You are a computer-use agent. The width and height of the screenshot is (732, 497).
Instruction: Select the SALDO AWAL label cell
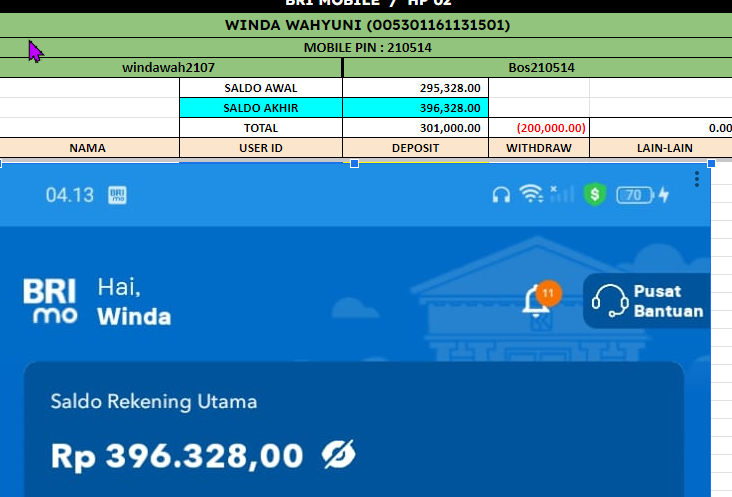261,88
